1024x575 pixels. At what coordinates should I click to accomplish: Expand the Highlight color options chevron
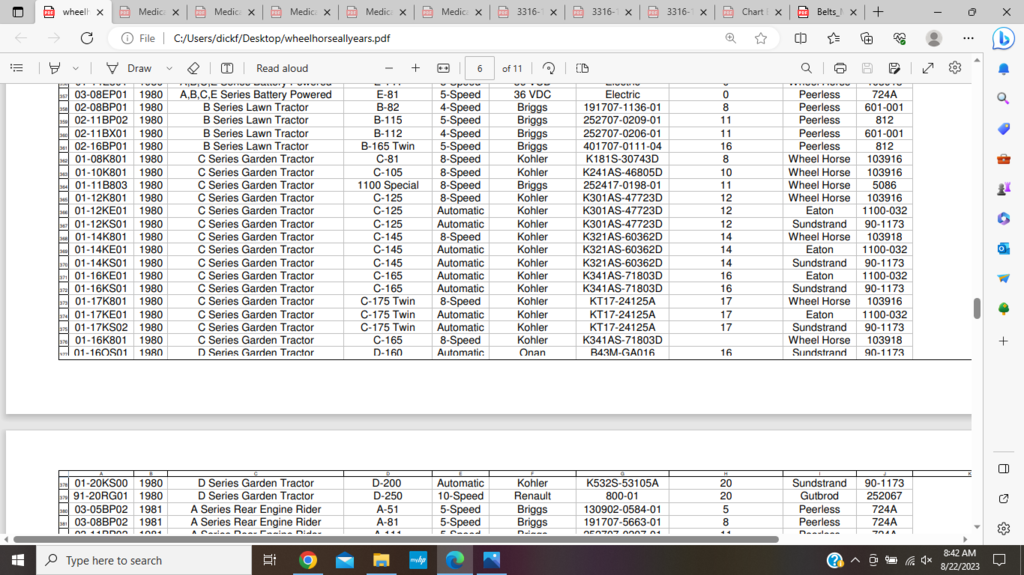coord(75,68)
